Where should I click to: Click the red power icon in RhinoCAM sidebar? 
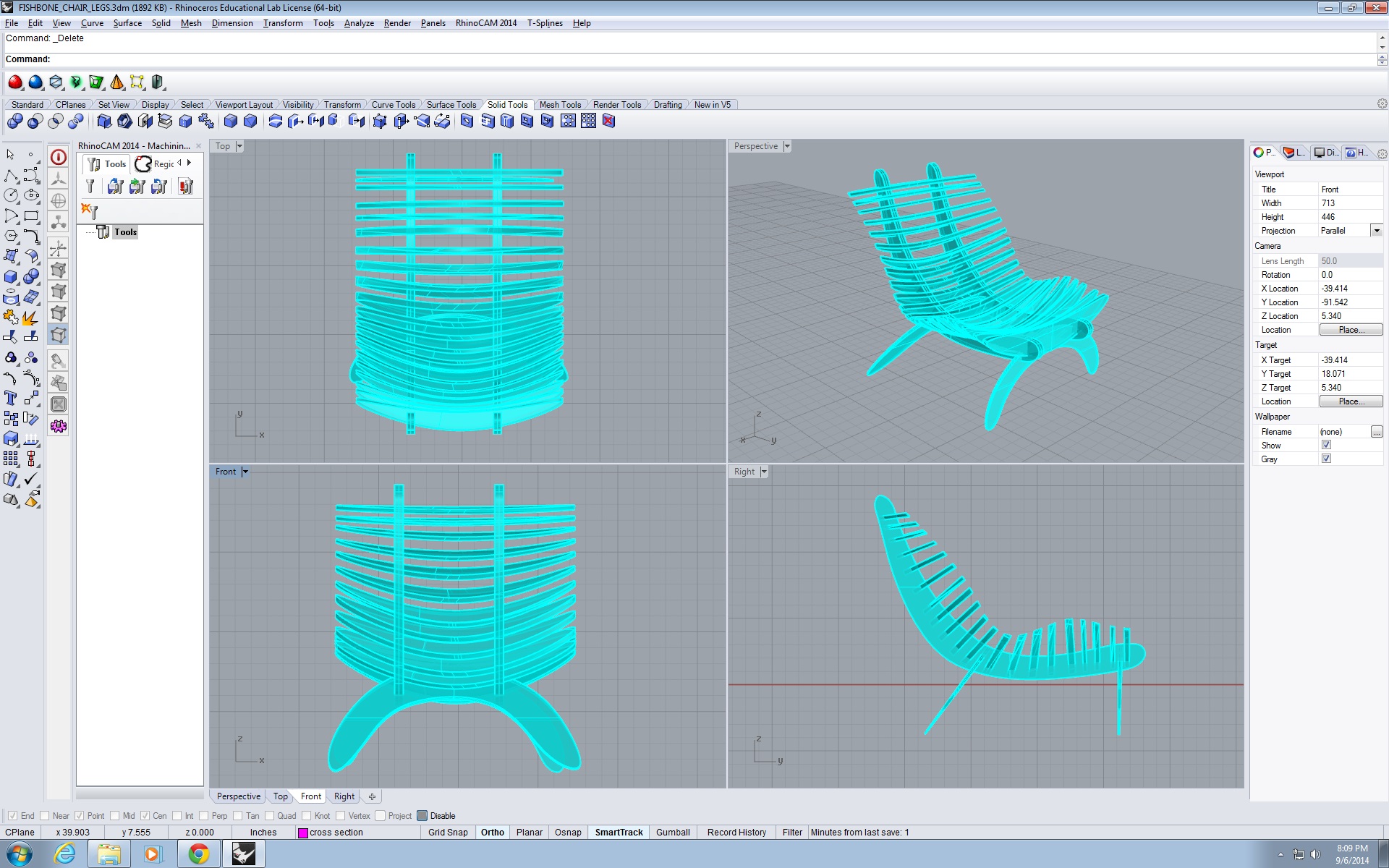click(59, 157)
